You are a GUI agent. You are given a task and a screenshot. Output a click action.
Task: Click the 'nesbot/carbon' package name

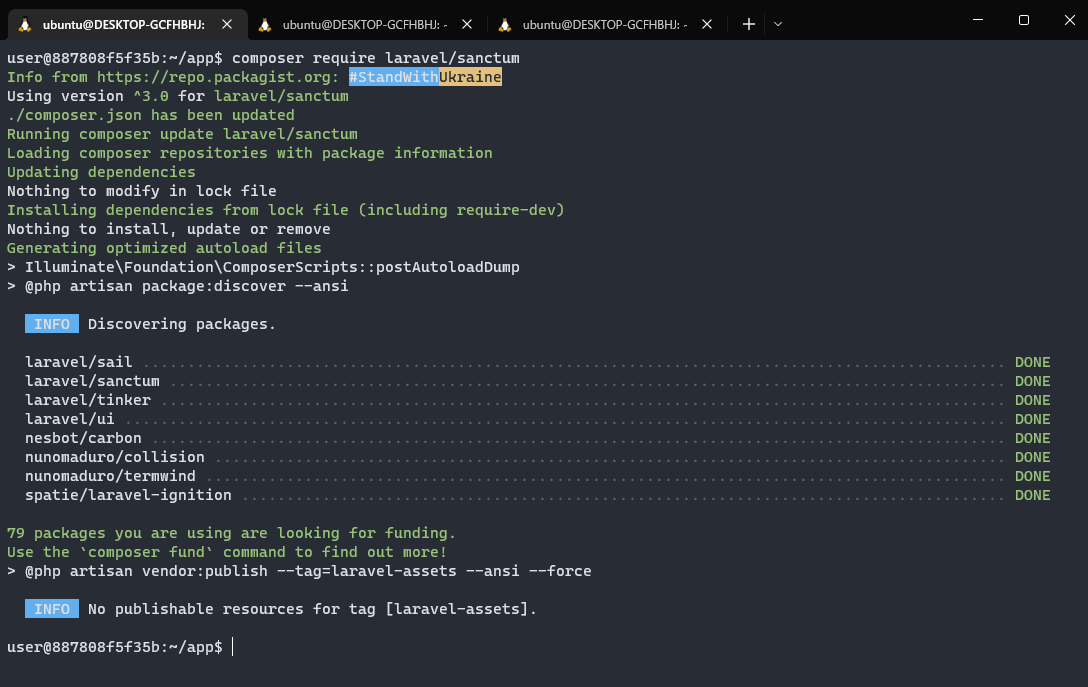click(x=83, y=438)
